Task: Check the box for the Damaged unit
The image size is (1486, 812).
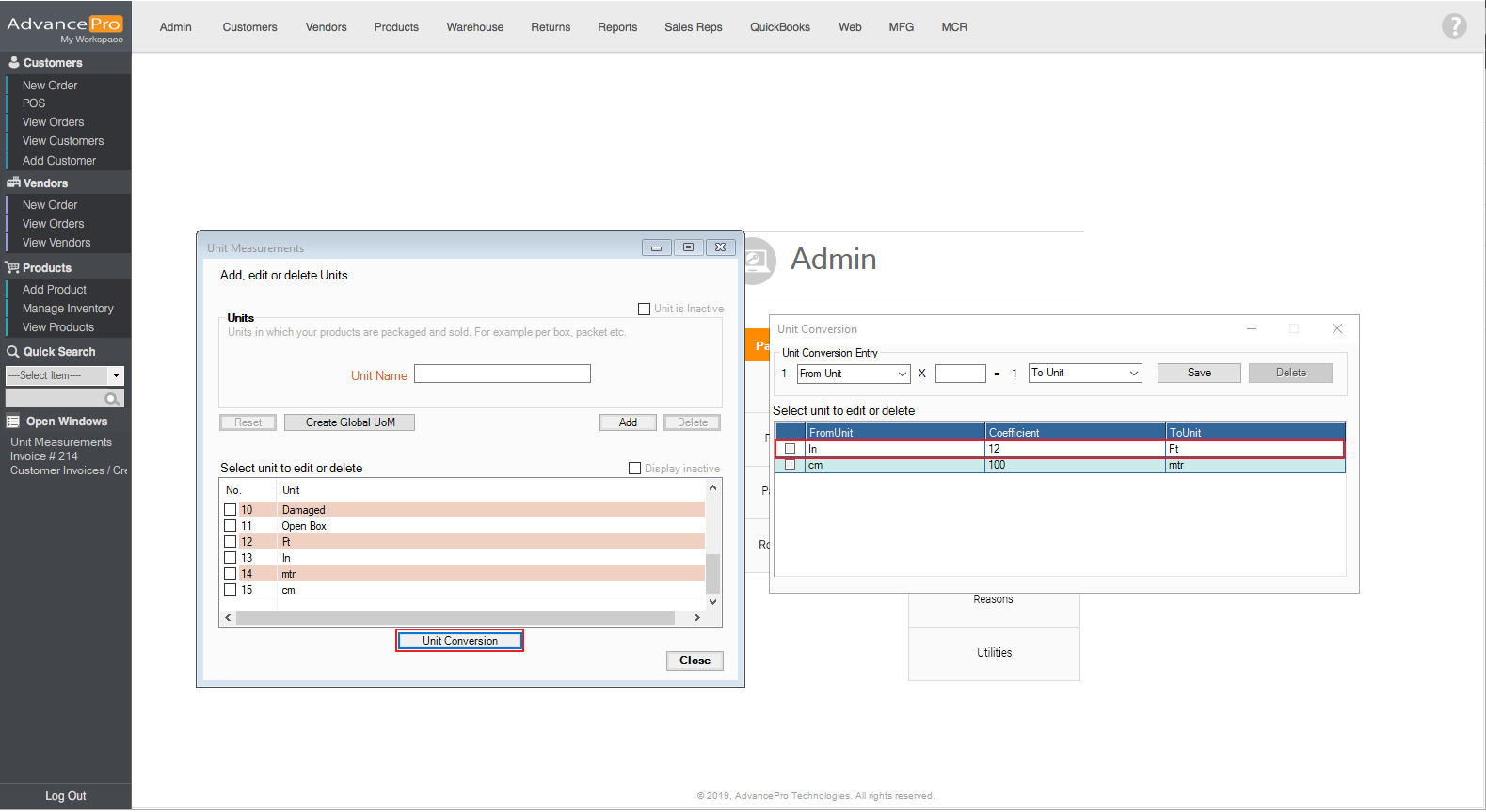Action: coord(230,510)
